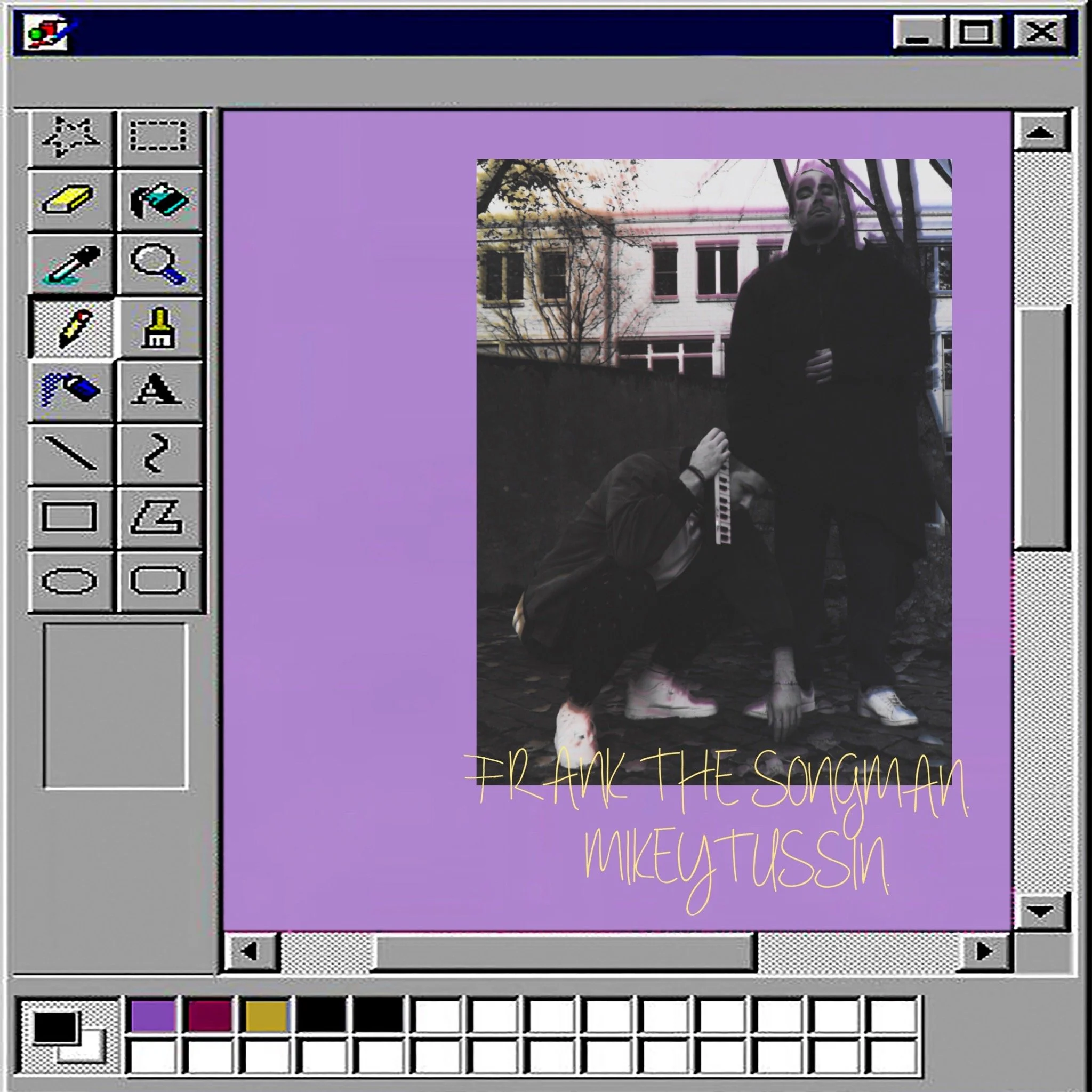Image resolution: width=1092 pixels, height=1092 pixels.
Task: Click the purple color swatch in palette
Action: 152,1015
